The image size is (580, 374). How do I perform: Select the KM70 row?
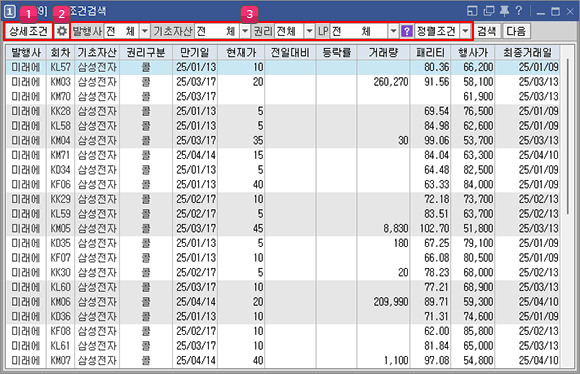[x=283, y=97]
